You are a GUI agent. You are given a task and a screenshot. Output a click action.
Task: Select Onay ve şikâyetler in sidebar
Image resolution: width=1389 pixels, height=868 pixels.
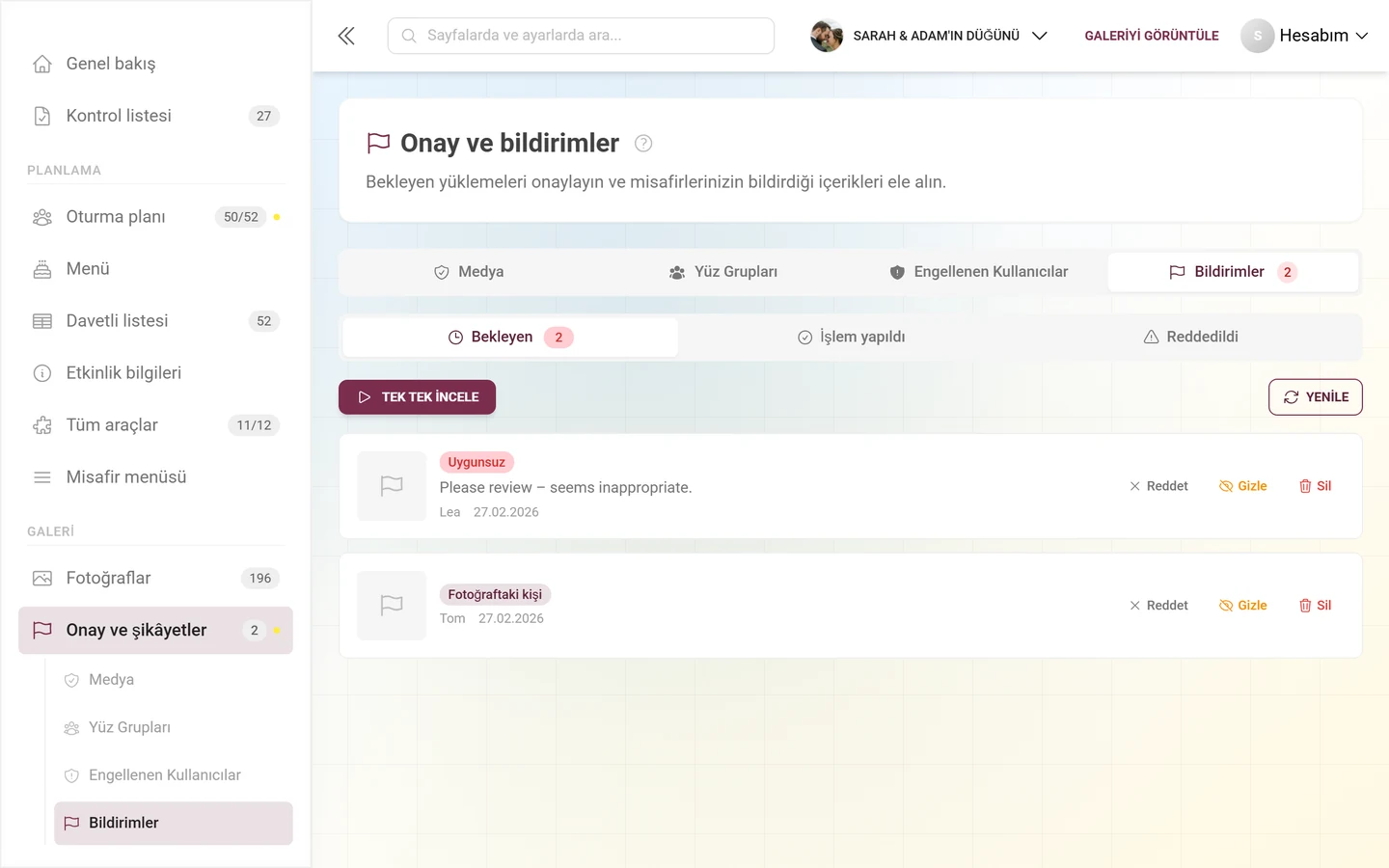(x=155, y=631)
